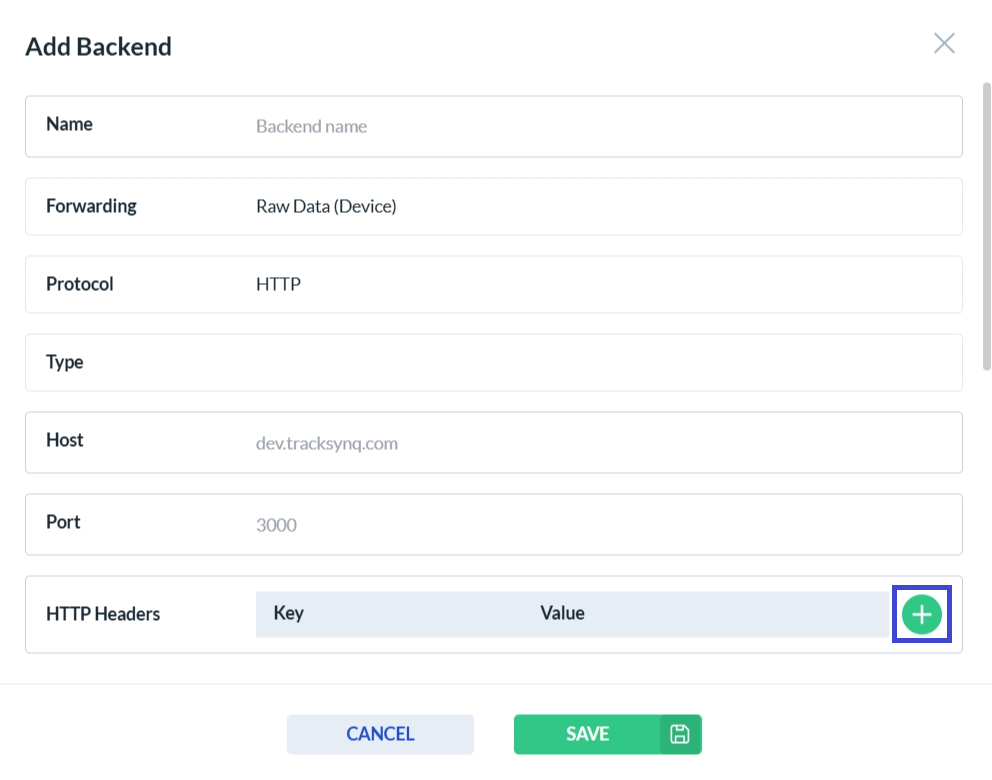992x780 pixels.
Task: Click the HTTP Headers label
Action: [103, 614]
